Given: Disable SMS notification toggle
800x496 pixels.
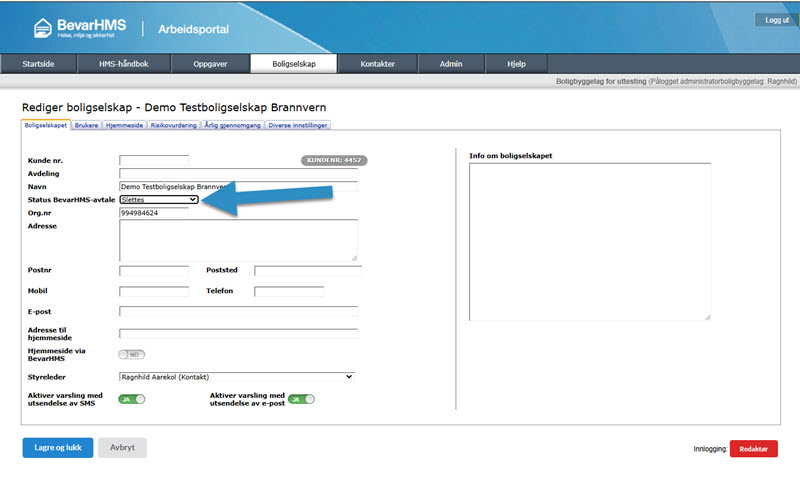Looking at the screenshot, I should (132, 398).
